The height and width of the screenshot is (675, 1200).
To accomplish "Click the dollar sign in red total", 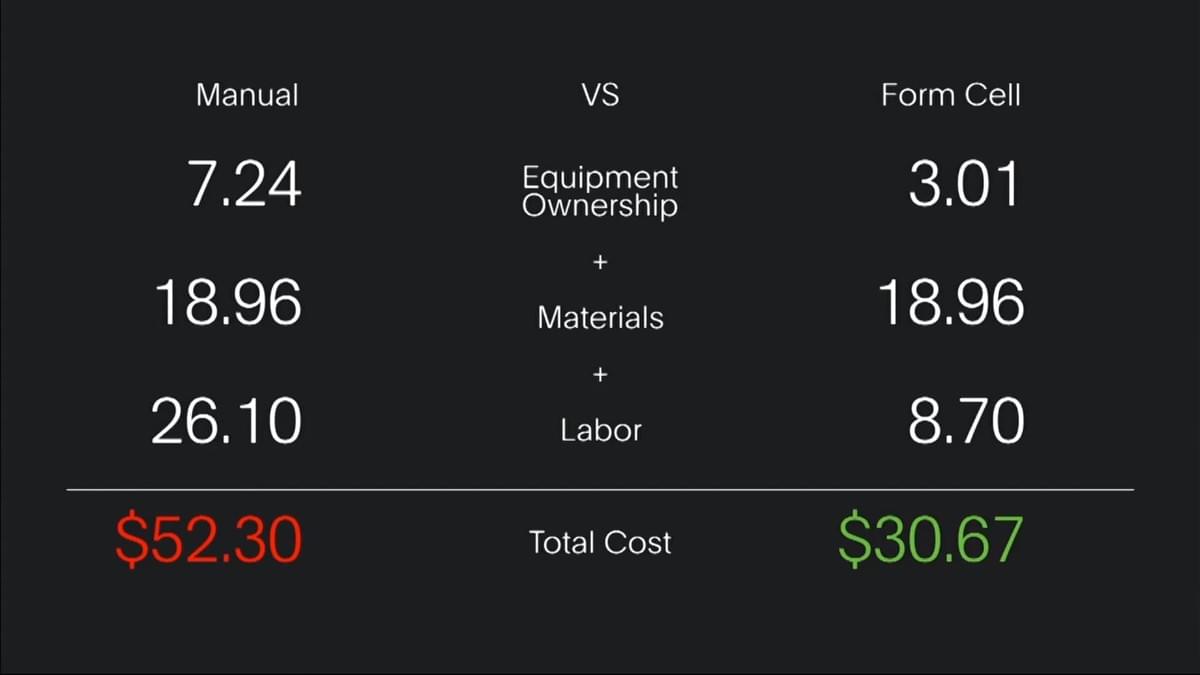I will [x=131, y=540].
